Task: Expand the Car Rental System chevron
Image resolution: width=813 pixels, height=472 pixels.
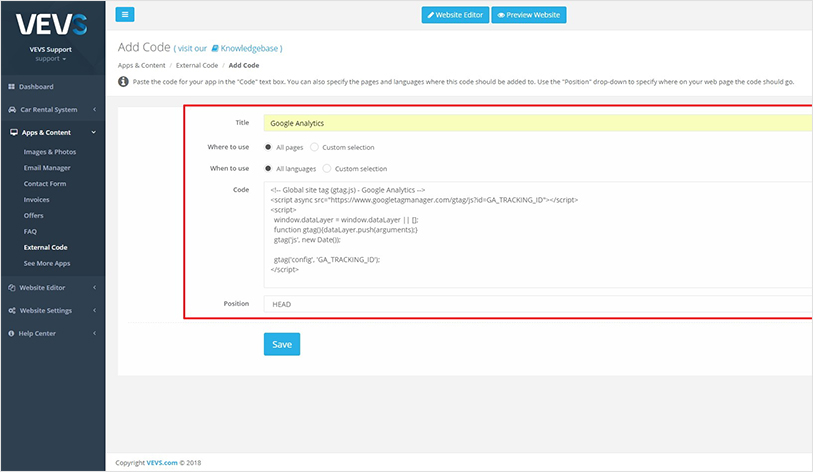Action: pyautogui.click(x=94, y=109)
